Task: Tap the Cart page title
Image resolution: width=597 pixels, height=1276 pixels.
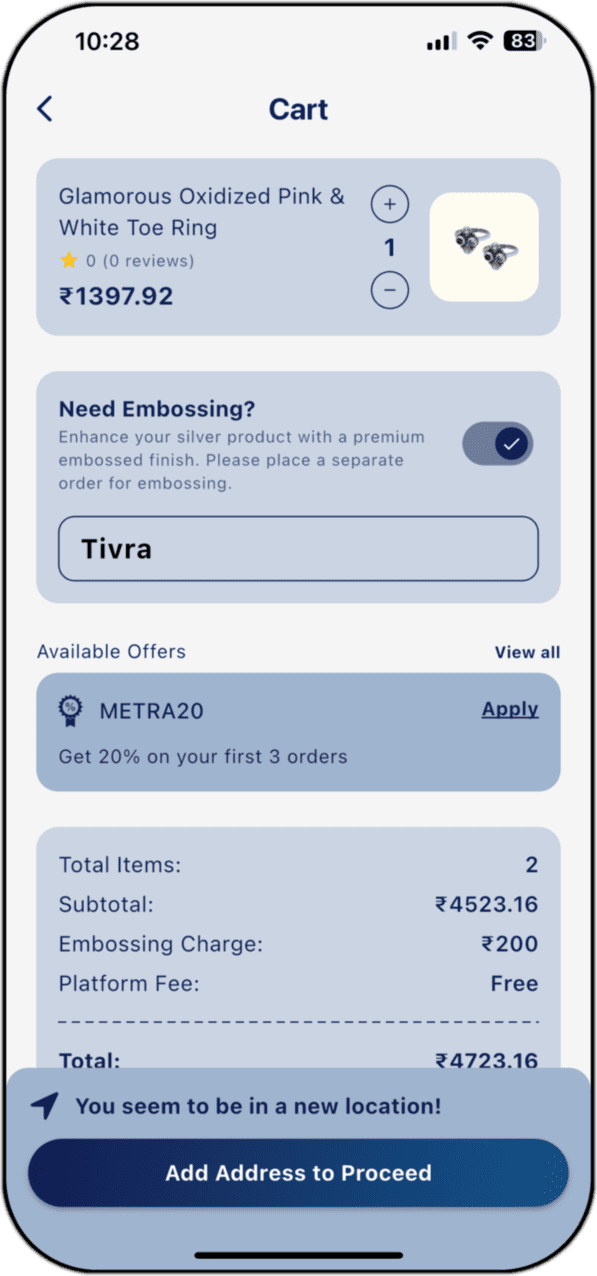Action: [298, 109]
